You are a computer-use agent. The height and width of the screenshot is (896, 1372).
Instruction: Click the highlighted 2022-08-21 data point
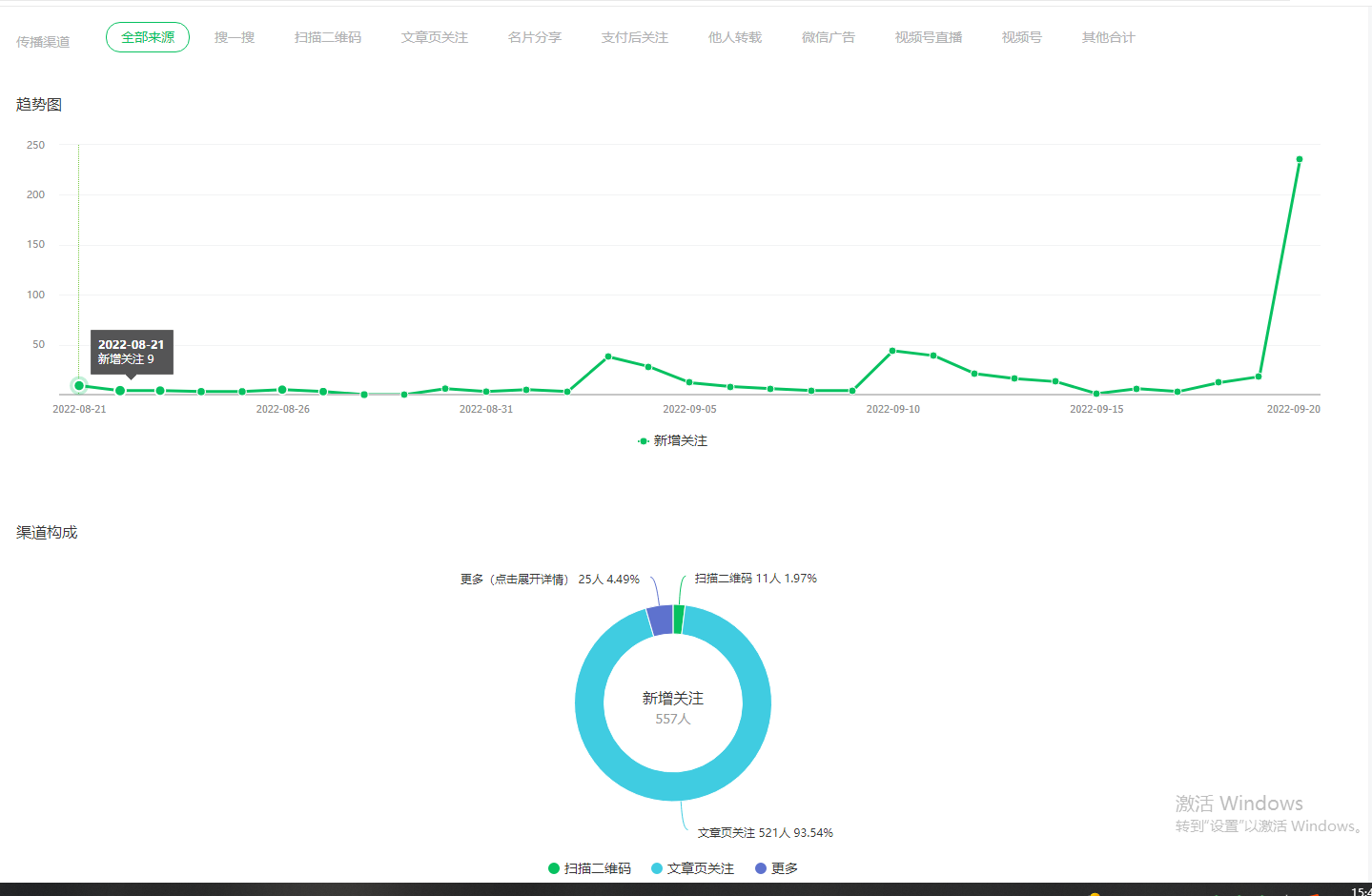pyautogui.click(x=79, y=385)
